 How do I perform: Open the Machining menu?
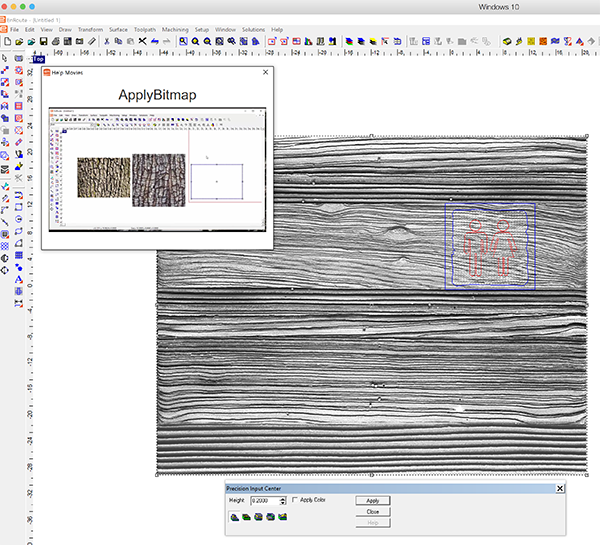click(x=174, y=29)
